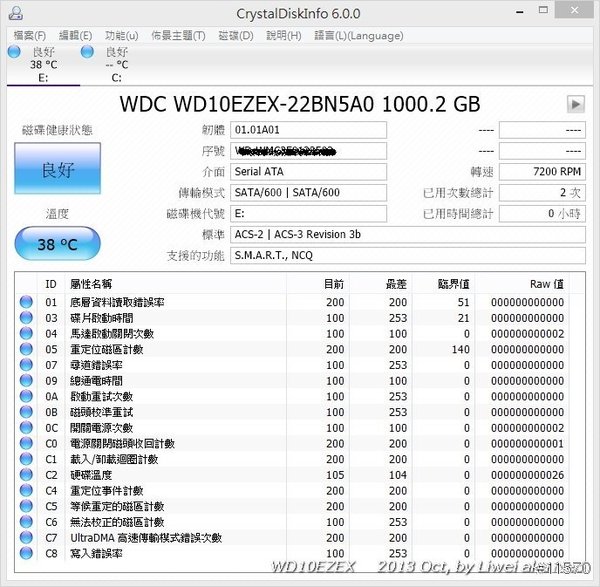Go to next disk with arrow button
This screenshot has width=600, height=587.
point(576,104)
